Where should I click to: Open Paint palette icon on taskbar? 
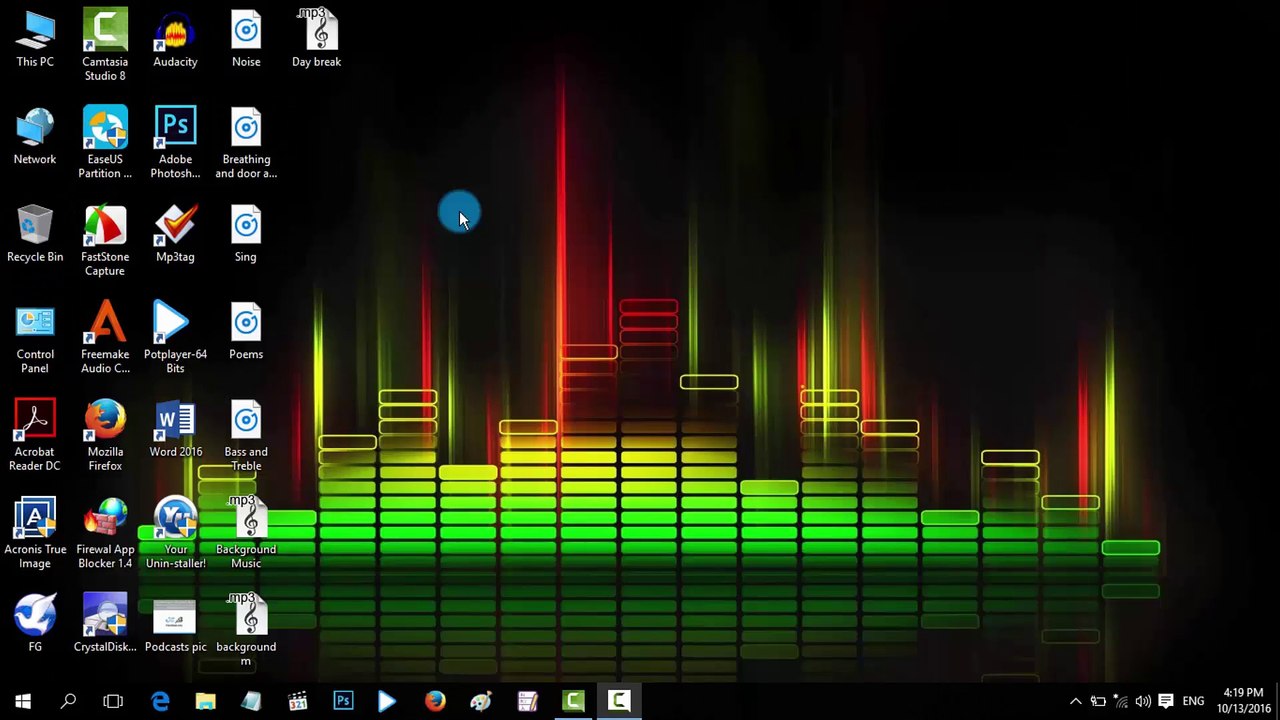tap(480, 701)
